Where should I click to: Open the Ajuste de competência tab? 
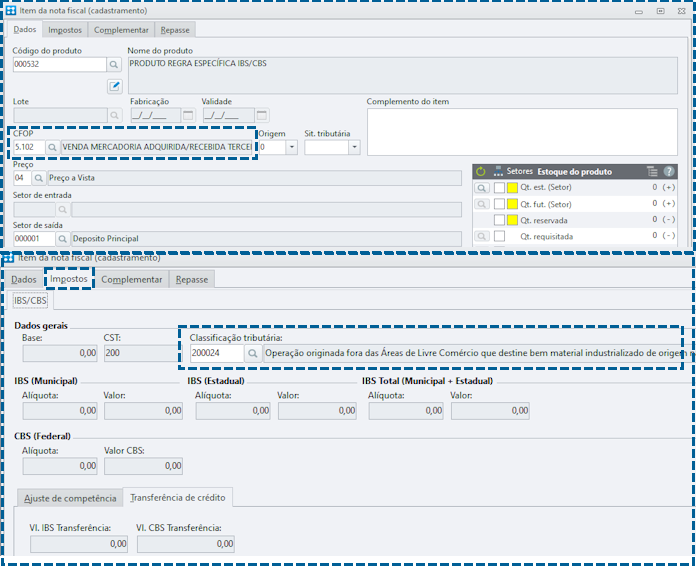(70, 498)
